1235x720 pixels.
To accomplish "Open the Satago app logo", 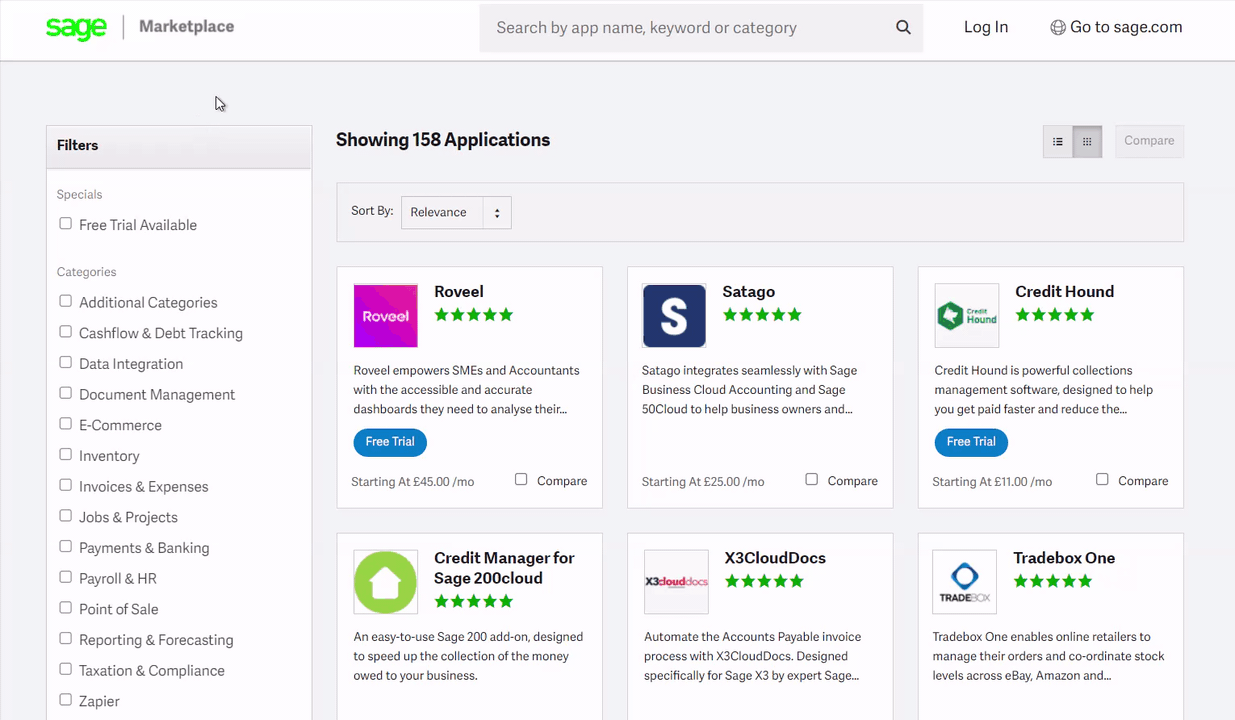I will [674, 316].
